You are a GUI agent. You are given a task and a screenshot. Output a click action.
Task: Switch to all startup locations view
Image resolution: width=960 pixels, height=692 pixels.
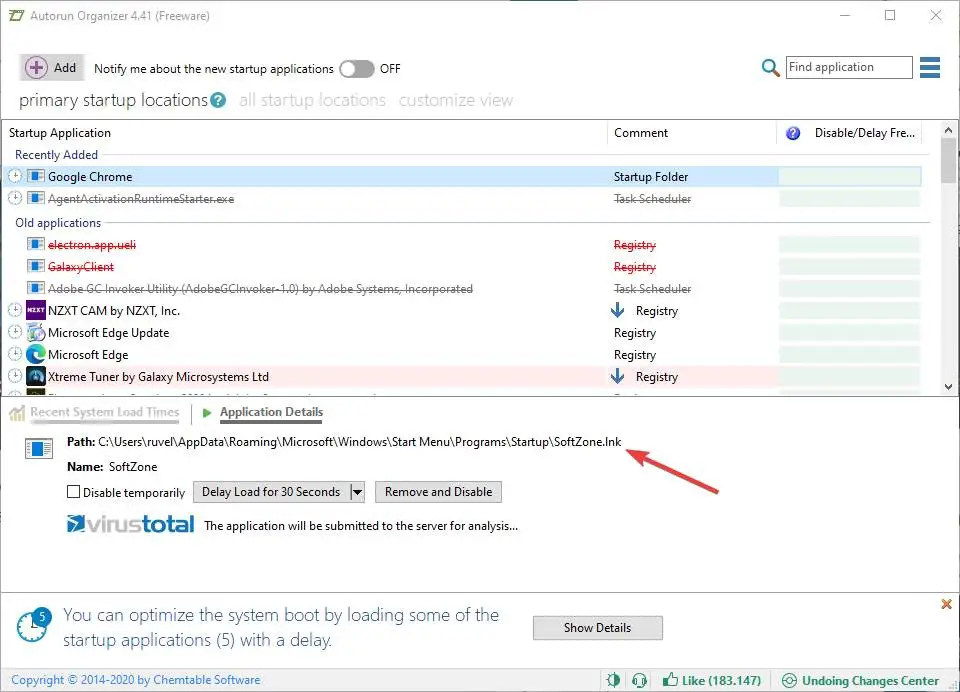312,100
